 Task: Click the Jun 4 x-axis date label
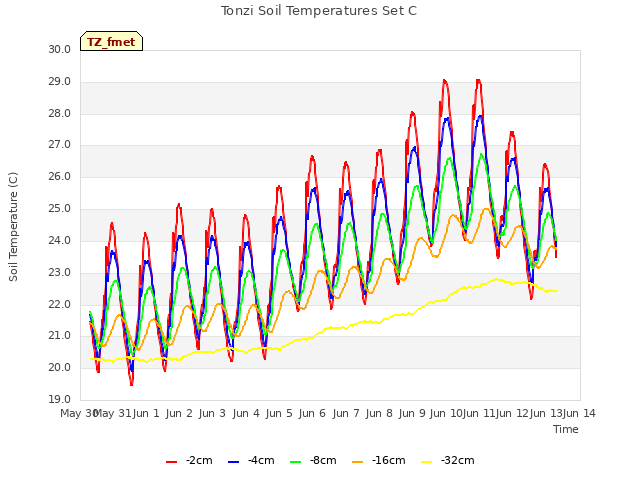click(246, 413)
